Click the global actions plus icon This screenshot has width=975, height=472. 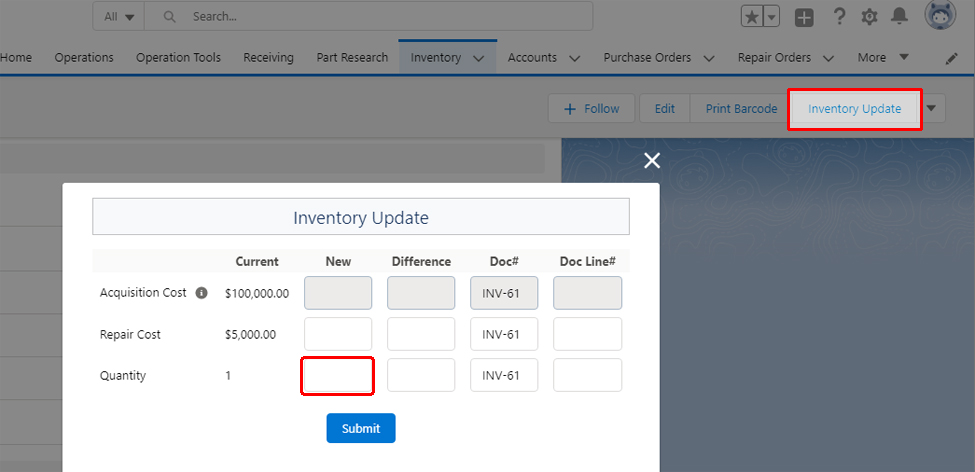point(804,17)
